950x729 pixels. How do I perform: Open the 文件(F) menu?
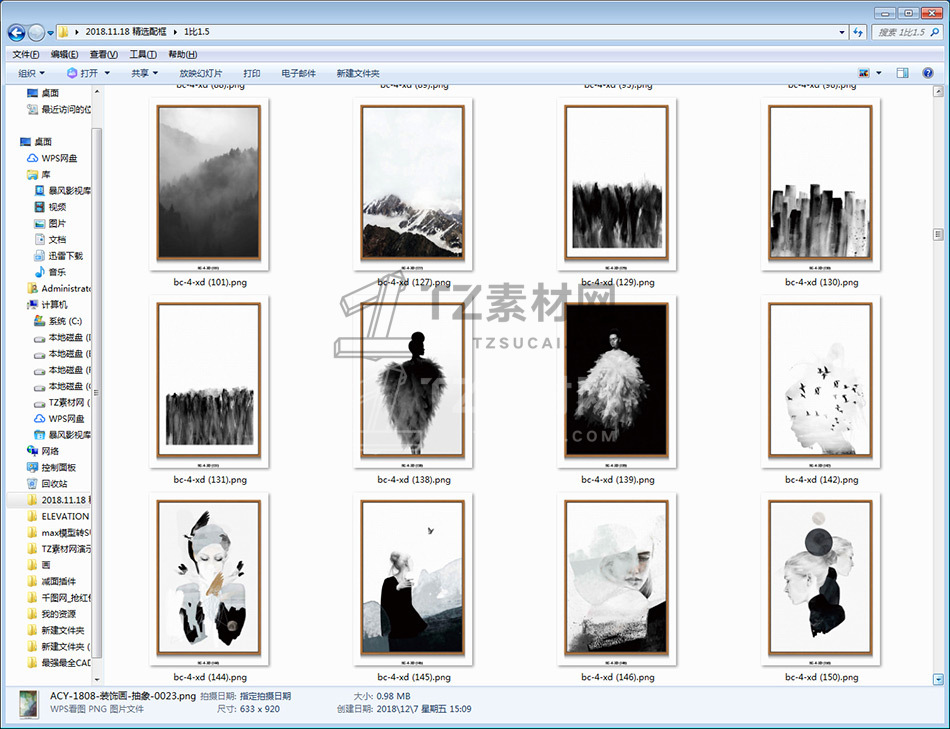[26, 54]
